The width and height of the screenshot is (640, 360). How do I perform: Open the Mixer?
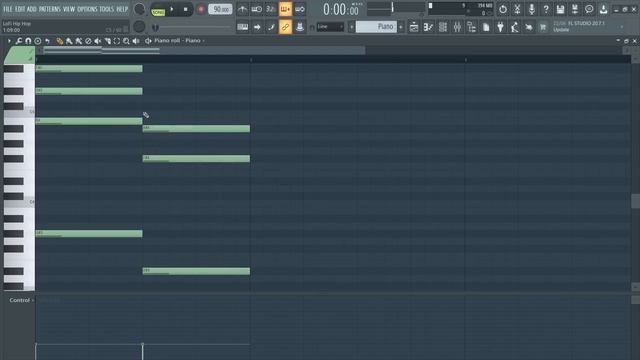click(457, 27)
